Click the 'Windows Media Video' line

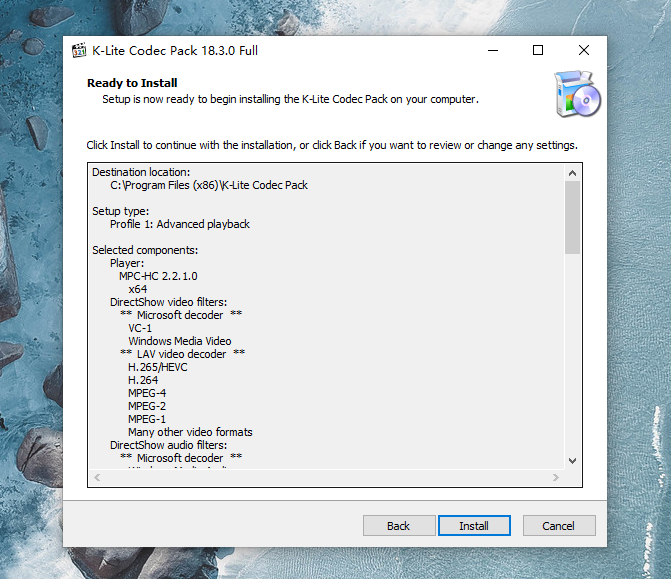pyautogui.click(x=180, y=341)
